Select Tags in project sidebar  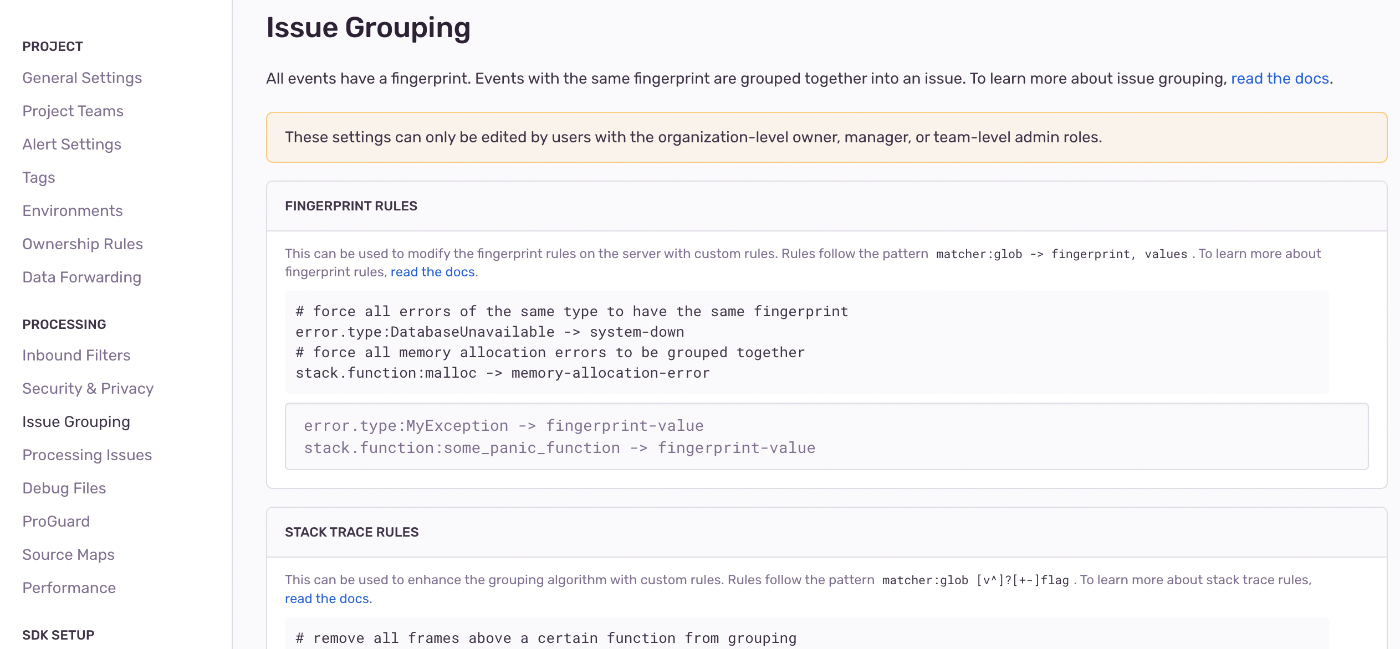(39, 178)
